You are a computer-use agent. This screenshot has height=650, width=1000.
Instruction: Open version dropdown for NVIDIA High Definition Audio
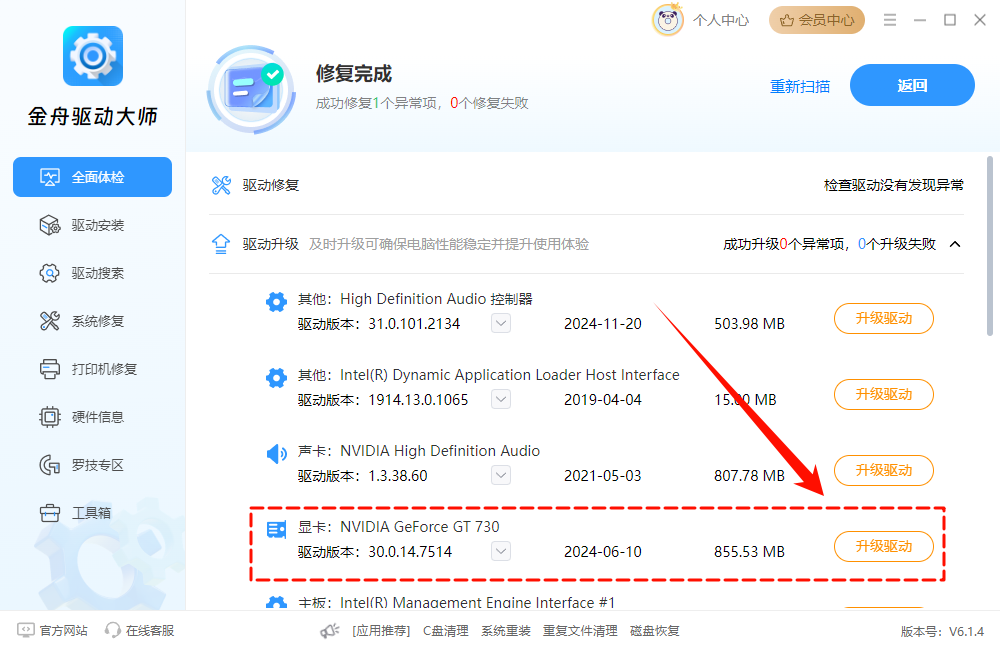[500, 475]
